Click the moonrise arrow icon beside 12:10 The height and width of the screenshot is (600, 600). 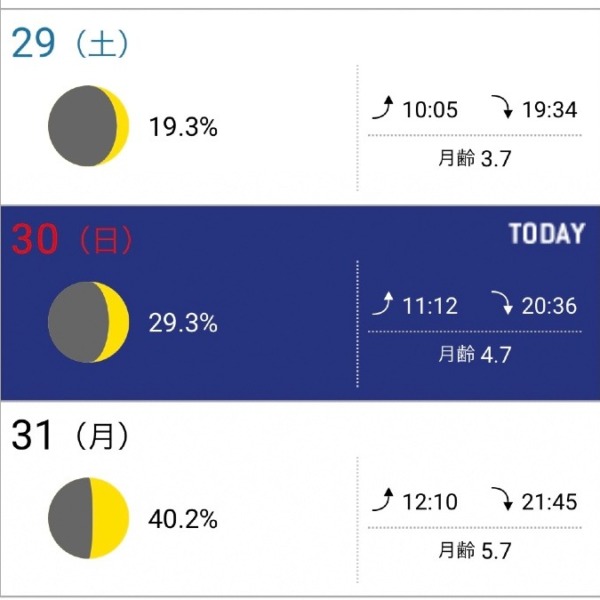(x=383, y=500)
